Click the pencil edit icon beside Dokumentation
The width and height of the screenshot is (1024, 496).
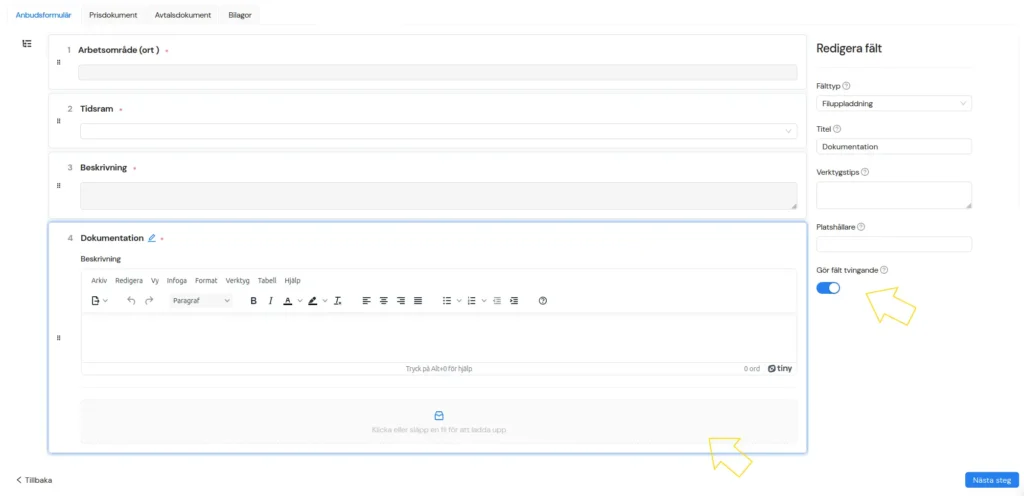(x=152, y=238)
